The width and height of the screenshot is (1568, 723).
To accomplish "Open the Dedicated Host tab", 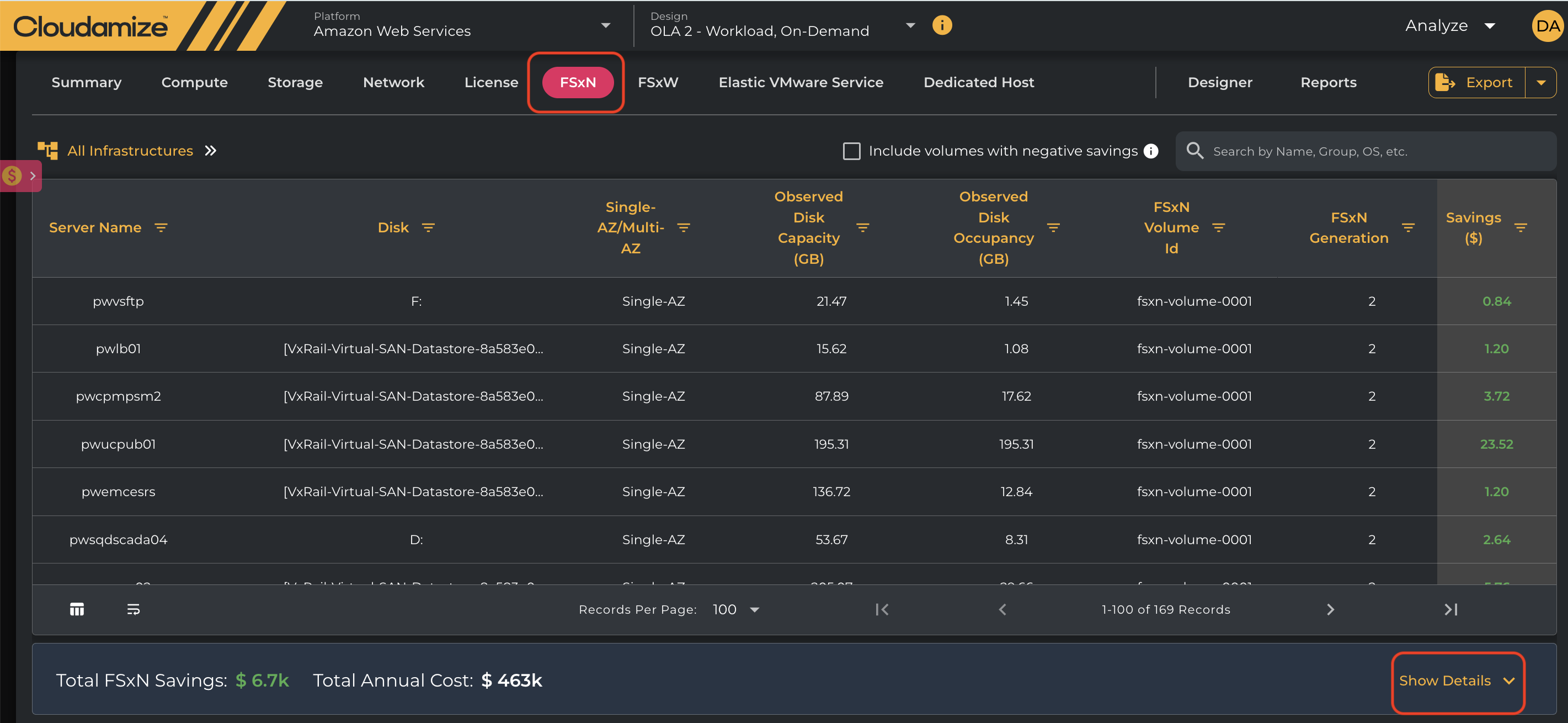I will (978, 82).
